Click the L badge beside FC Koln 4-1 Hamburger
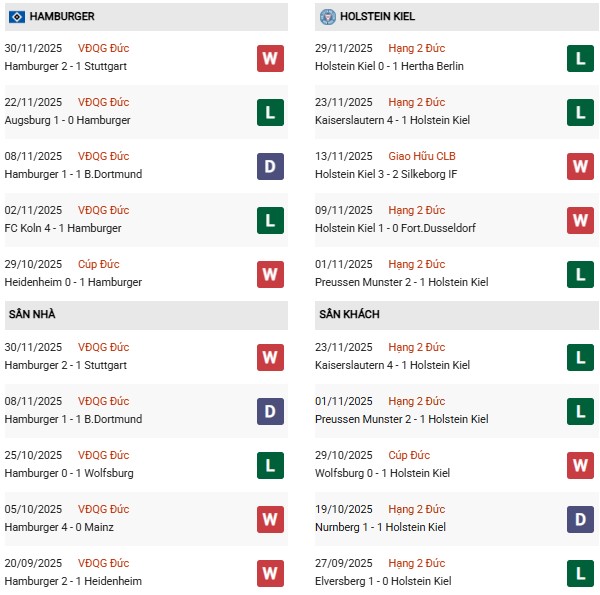 pyautogui.click(x=270, y=220)
